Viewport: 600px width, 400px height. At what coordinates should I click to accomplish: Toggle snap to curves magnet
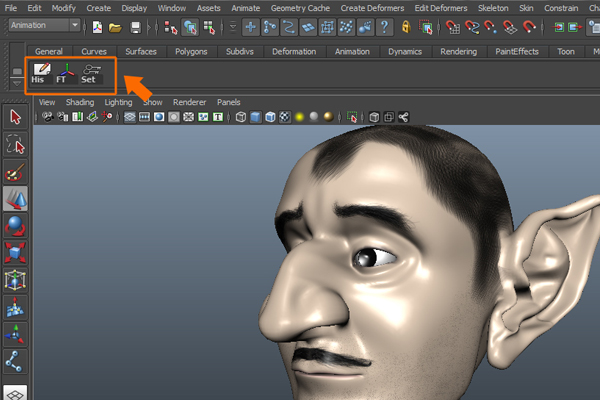[x=472, y=27]
